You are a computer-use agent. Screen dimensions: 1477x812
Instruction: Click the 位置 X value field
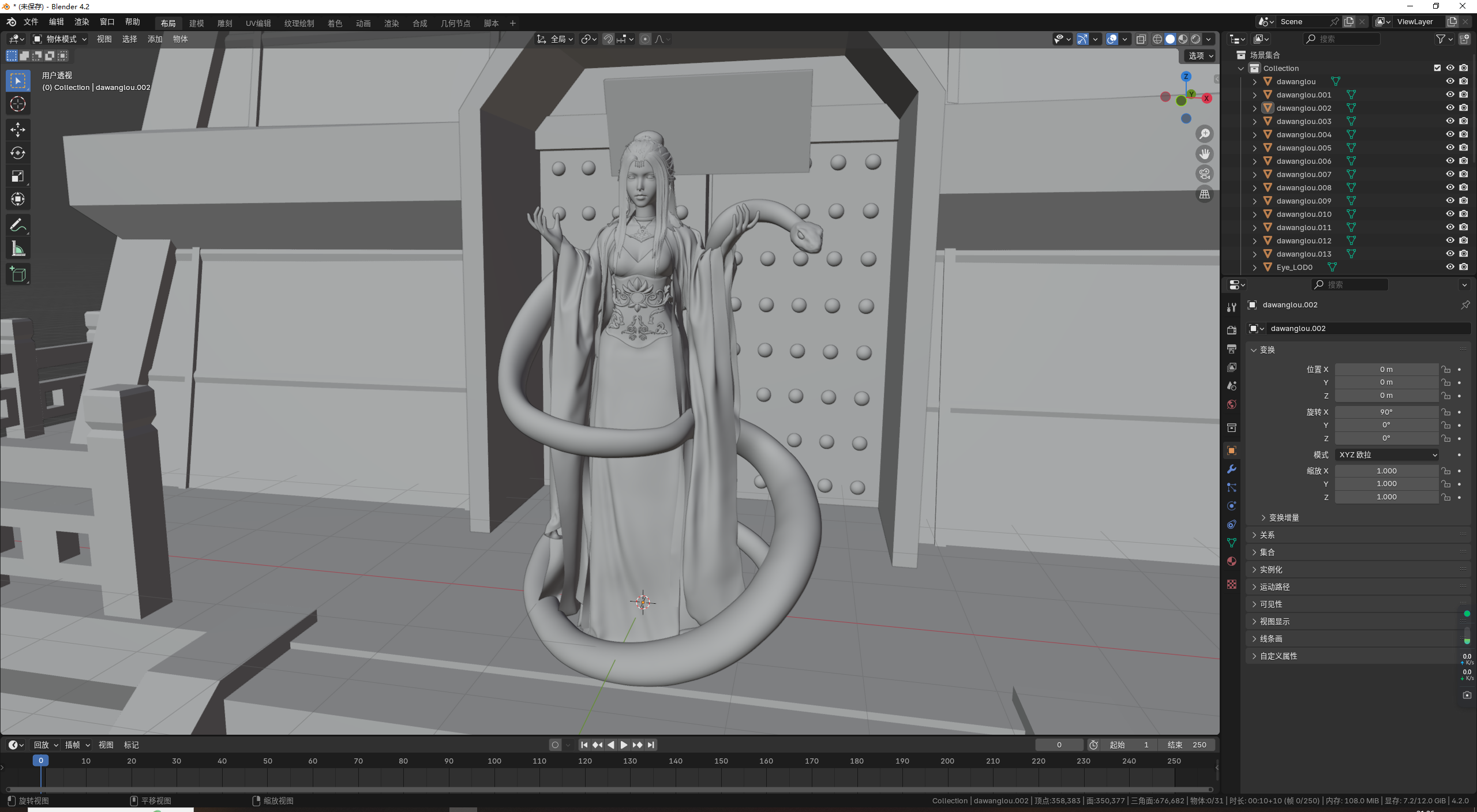[x=1386, y=370]
